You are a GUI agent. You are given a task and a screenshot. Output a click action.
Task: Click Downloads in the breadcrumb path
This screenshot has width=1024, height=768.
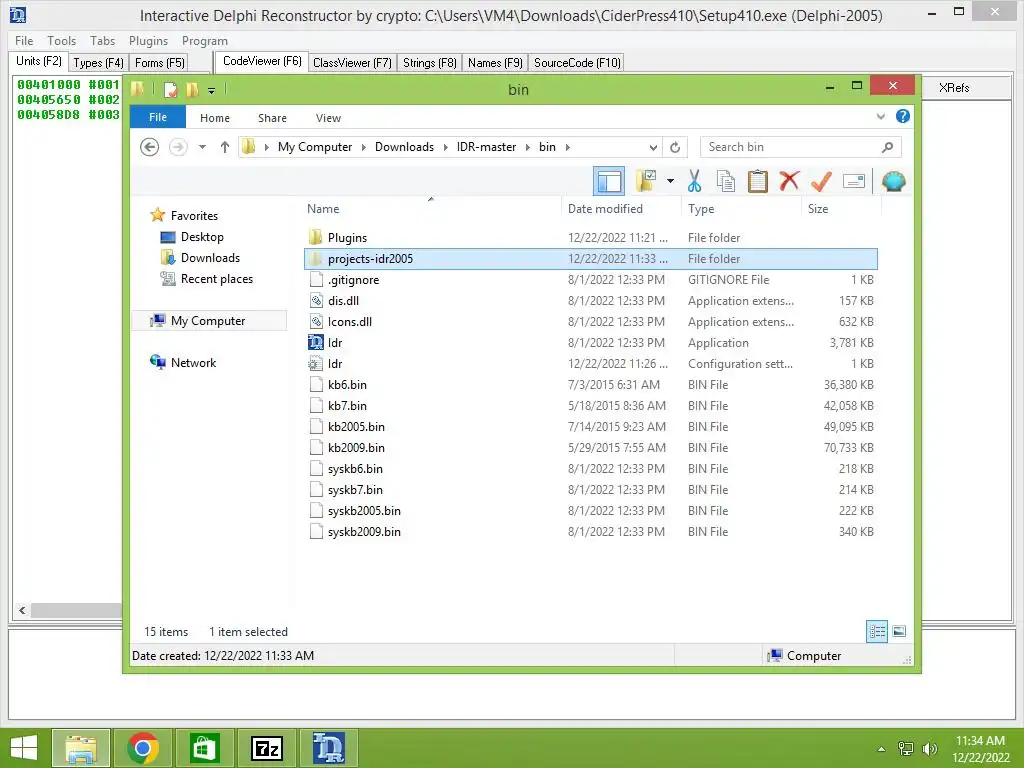[404, 147]
